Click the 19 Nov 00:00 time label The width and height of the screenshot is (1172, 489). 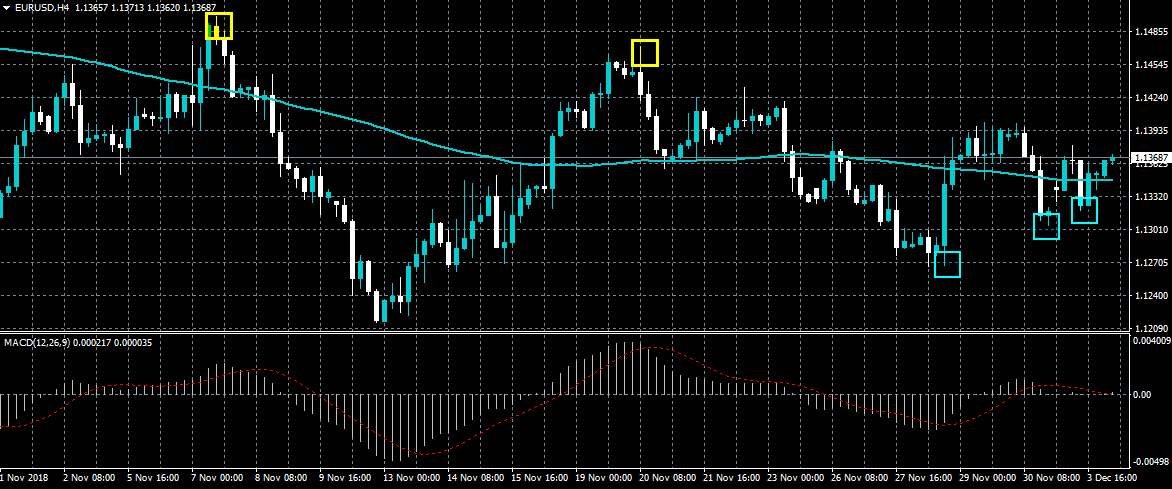tap(603, 477)
